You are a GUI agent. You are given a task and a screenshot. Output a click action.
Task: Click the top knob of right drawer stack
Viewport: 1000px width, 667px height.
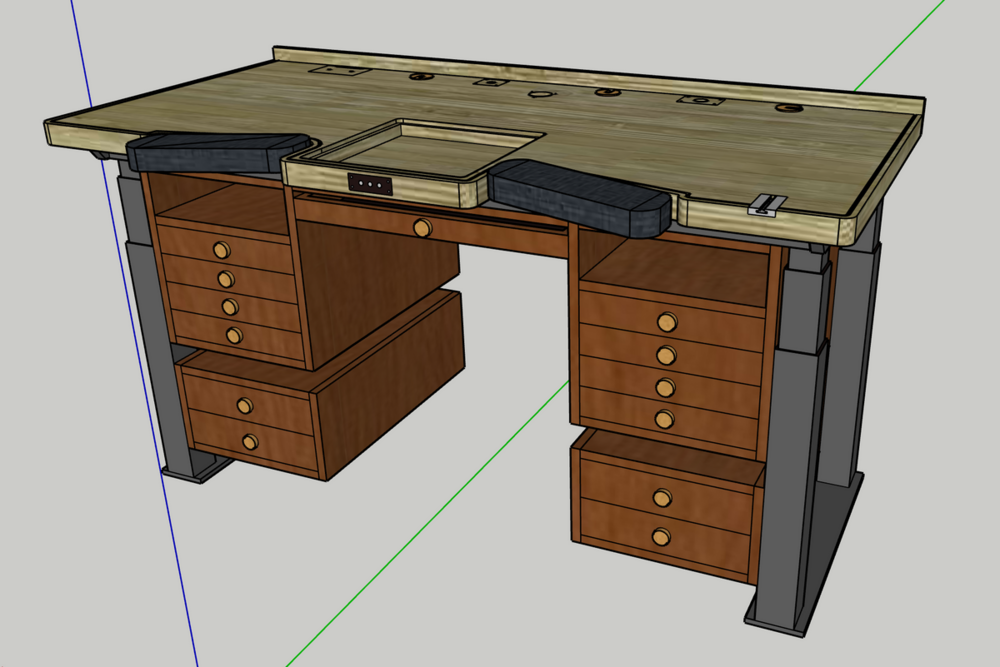tap(666, 321)
